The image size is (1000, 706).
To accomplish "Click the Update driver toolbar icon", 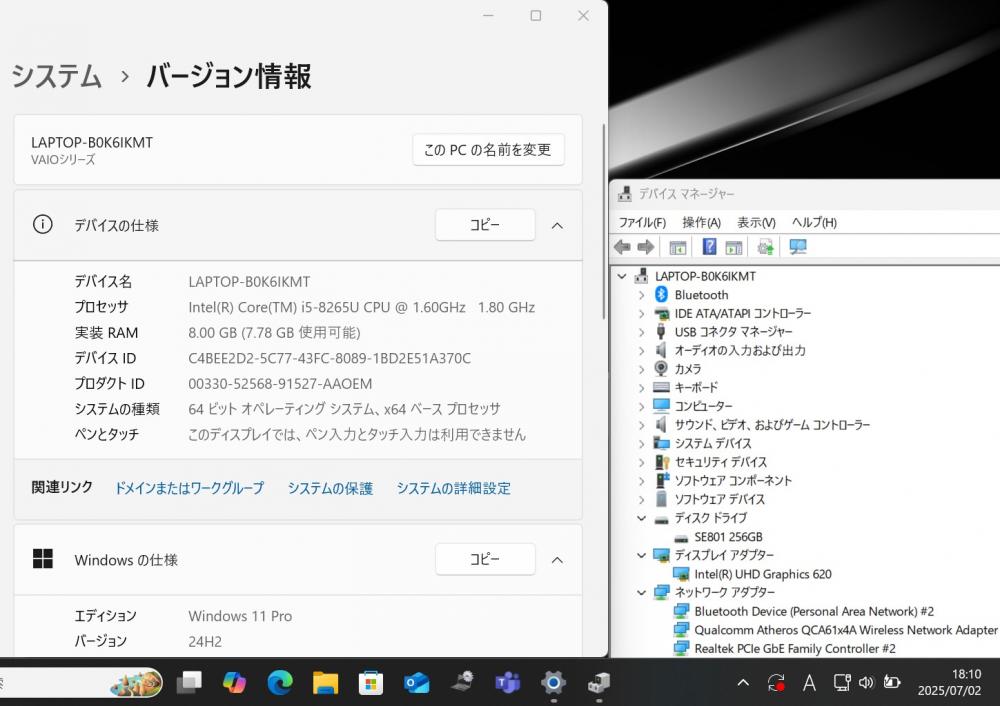I will tap(765, 247).
